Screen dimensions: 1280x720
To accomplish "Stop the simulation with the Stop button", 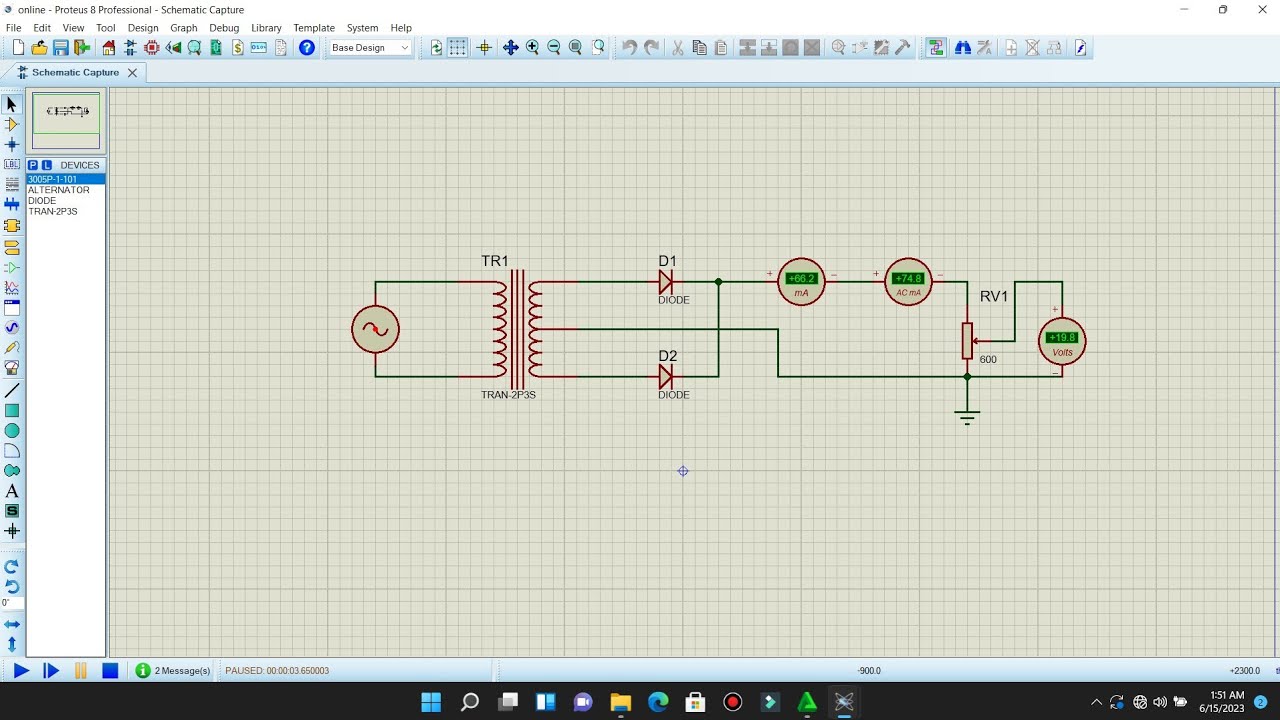I will tap(110, 670).
